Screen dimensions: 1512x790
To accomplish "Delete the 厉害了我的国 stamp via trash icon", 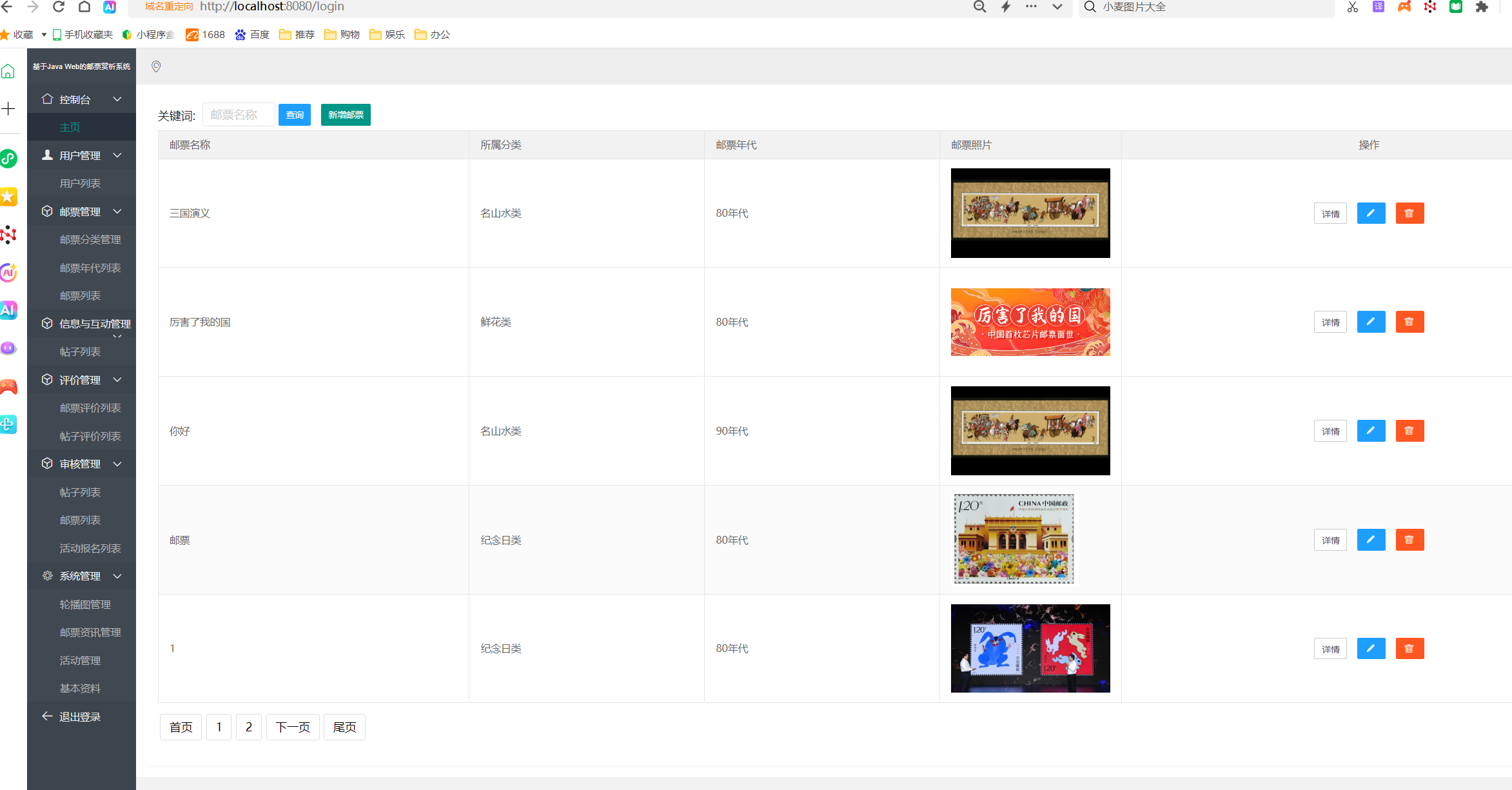I will coord(1409,322).
